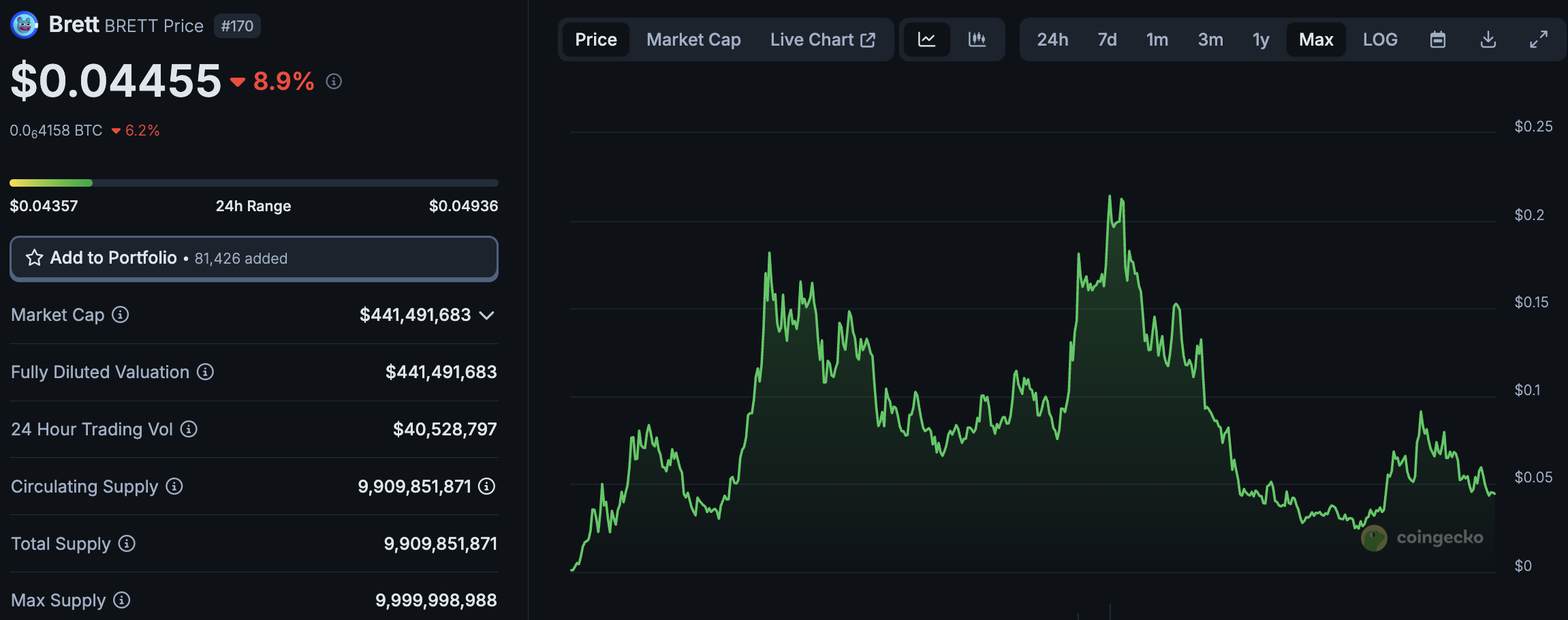This screenshot has width=1568, height=620.
Task: Toggle LOG scale on the chart
Action: point(1380,40)
